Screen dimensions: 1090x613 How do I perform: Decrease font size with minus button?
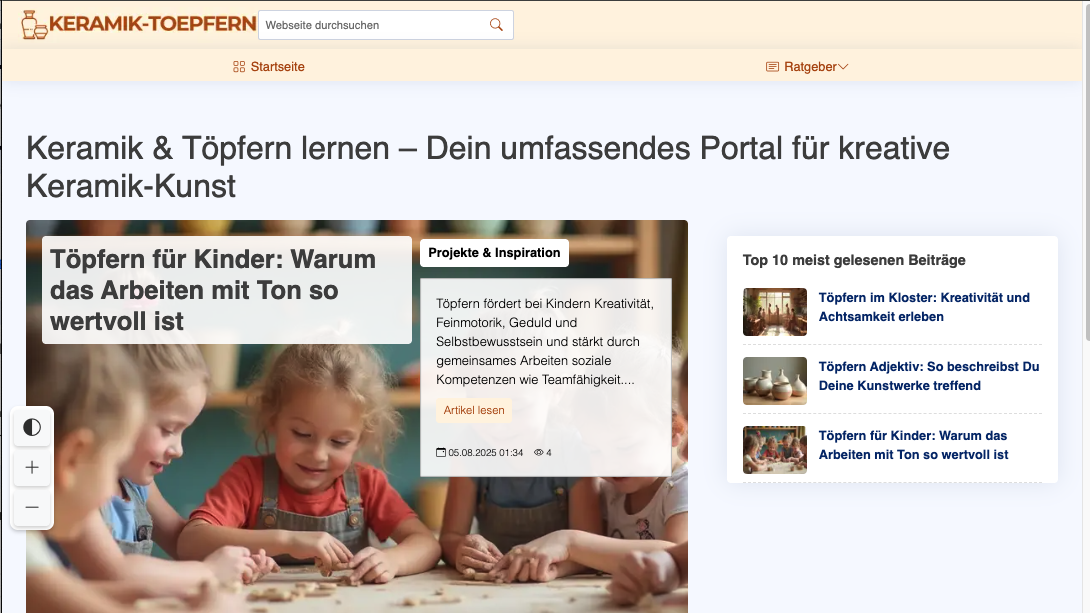tap(32, 508)
